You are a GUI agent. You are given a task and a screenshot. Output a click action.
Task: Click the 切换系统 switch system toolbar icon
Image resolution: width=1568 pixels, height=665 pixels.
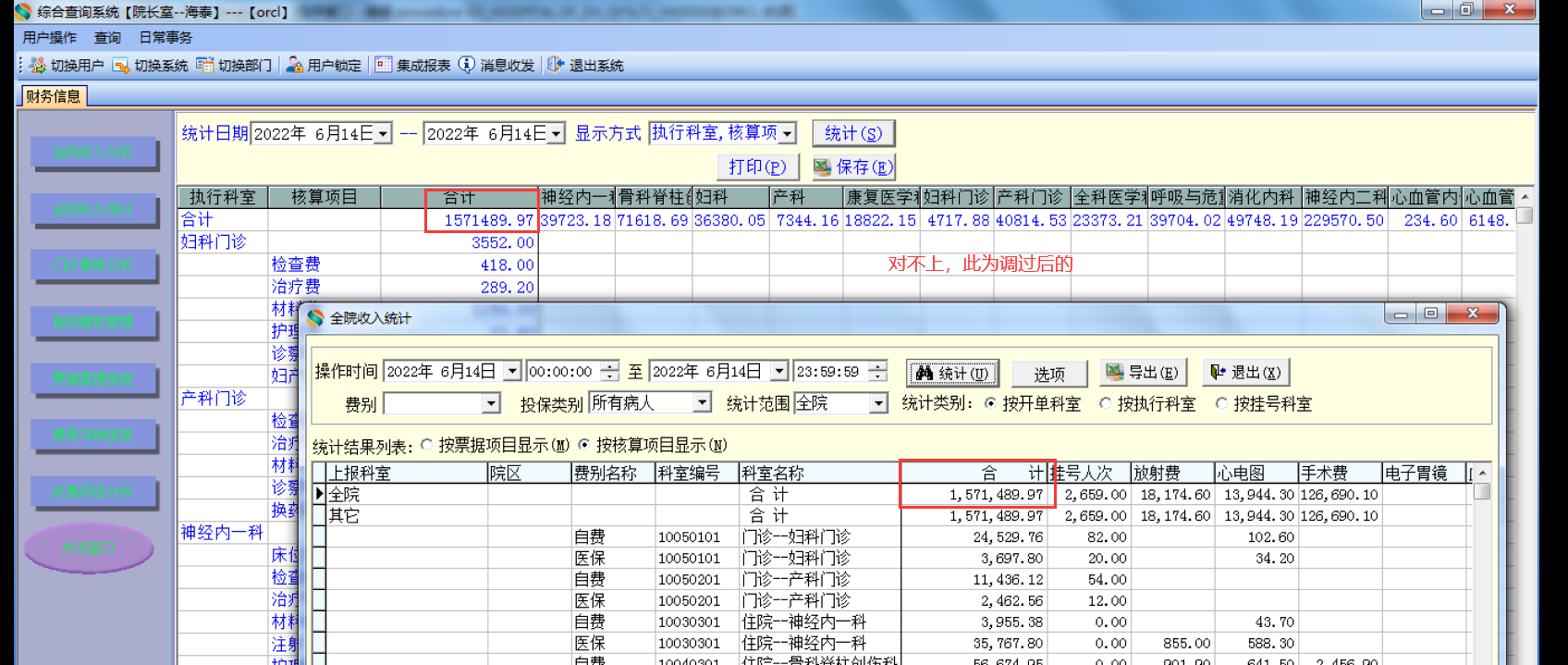[x=121, y=65]
